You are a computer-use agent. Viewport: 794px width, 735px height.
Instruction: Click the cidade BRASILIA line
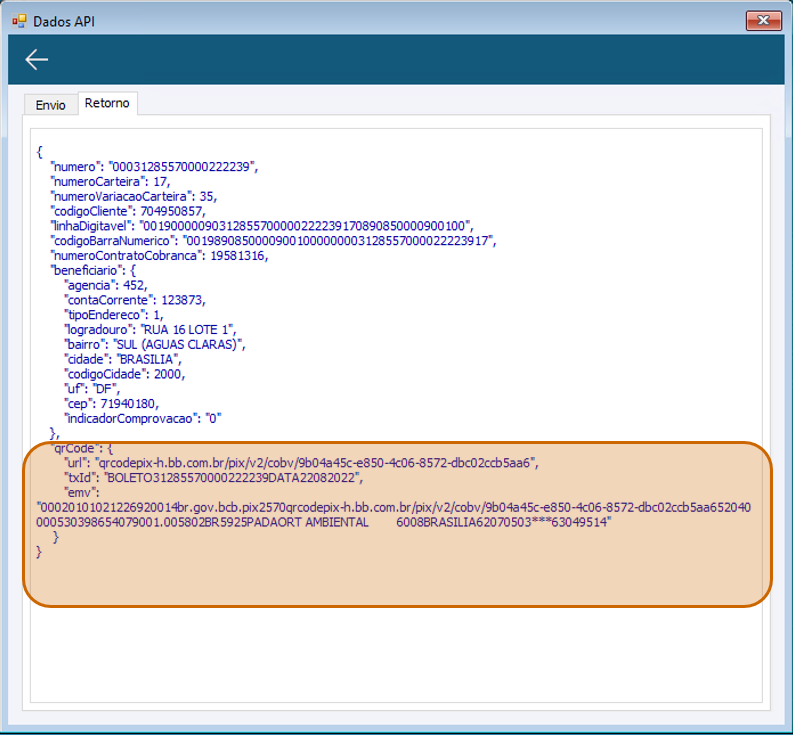(x=123, y=359)
